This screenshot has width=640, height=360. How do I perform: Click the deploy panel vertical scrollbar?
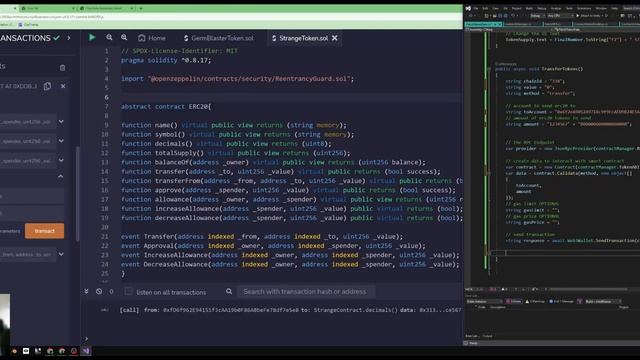[77, 194]
